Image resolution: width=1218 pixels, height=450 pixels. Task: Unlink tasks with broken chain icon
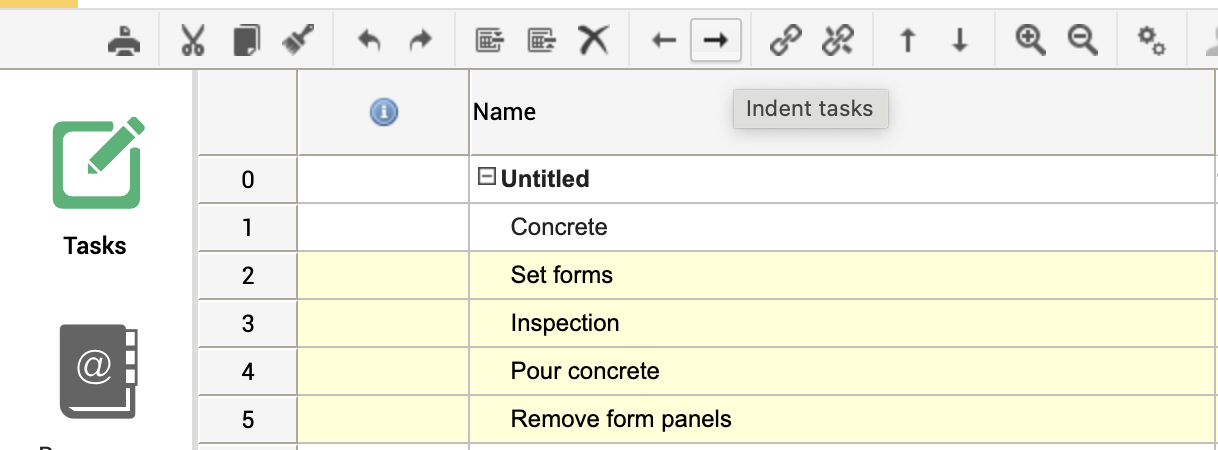(836, 40)
